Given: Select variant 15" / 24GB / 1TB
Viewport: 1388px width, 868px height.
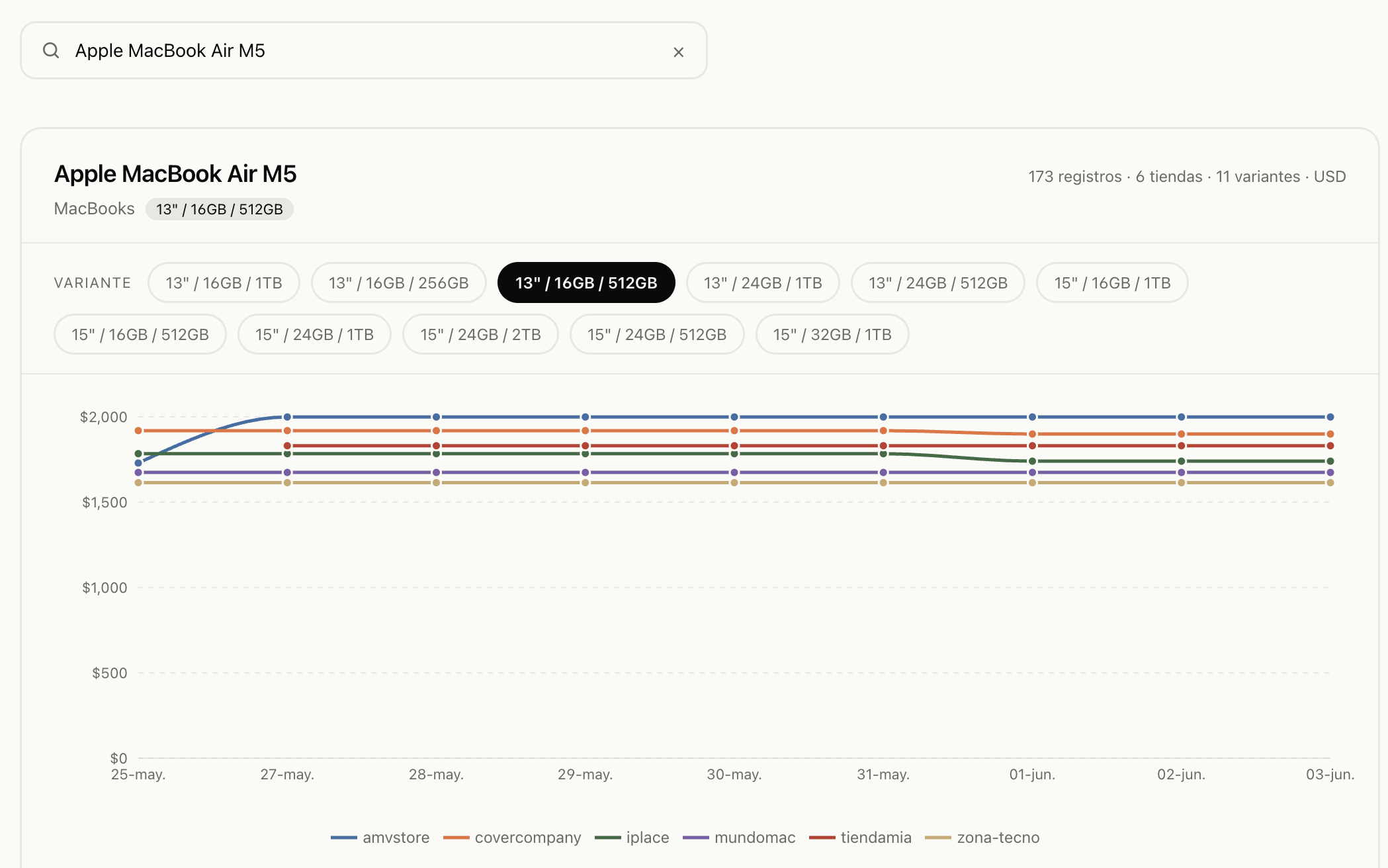Looking at the screenshot, I should point(314,334).
